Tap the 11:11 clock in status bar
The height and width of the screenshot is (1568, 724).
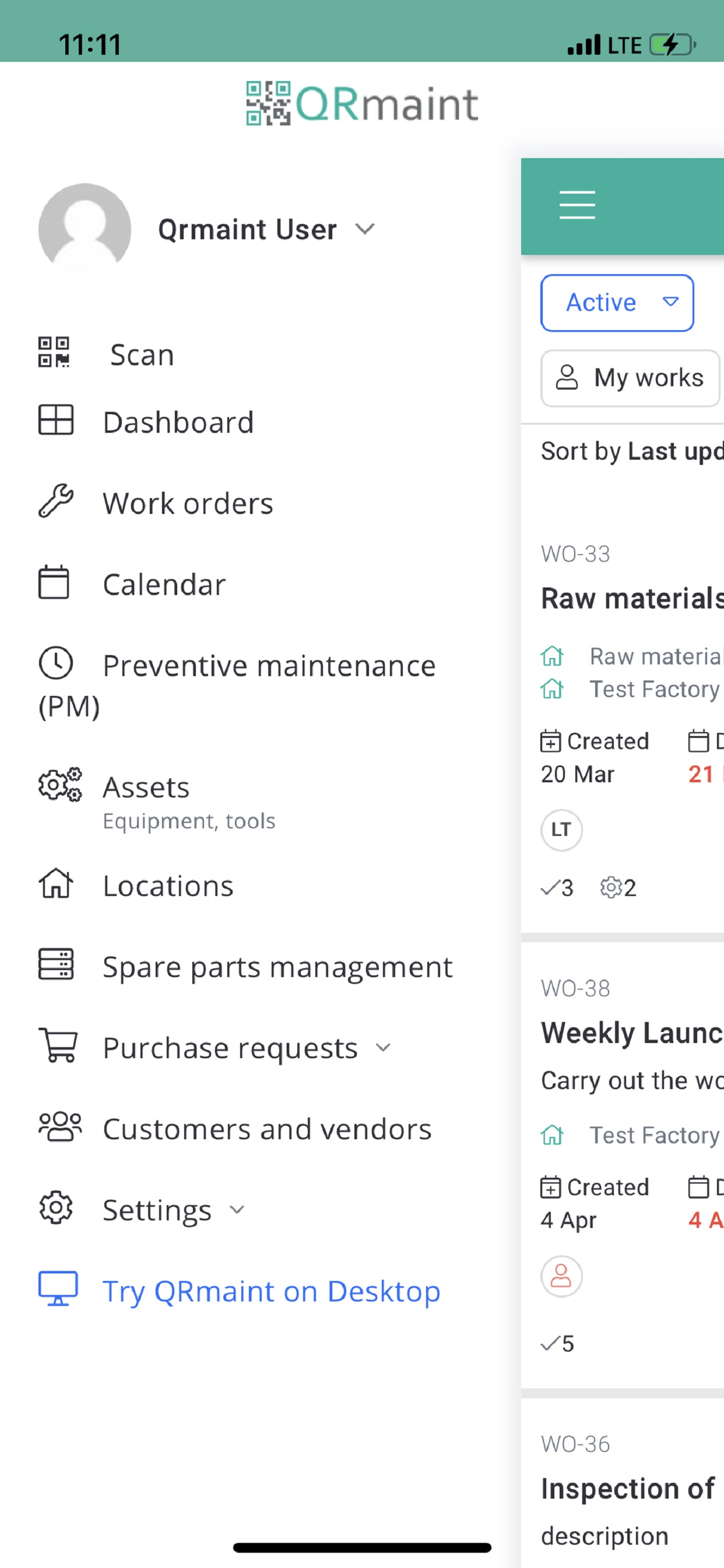click(89, 44)
